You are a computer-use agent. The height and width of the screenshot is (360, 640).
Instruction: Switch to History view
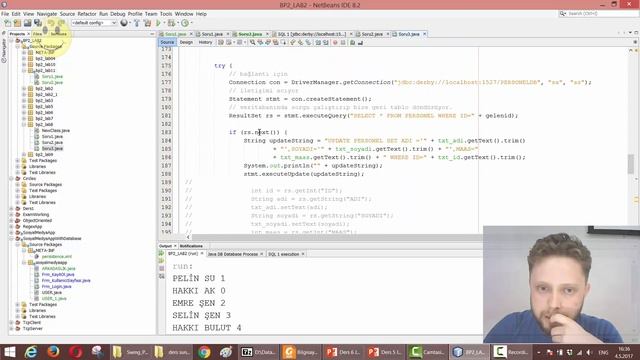[x=205, y=42]
